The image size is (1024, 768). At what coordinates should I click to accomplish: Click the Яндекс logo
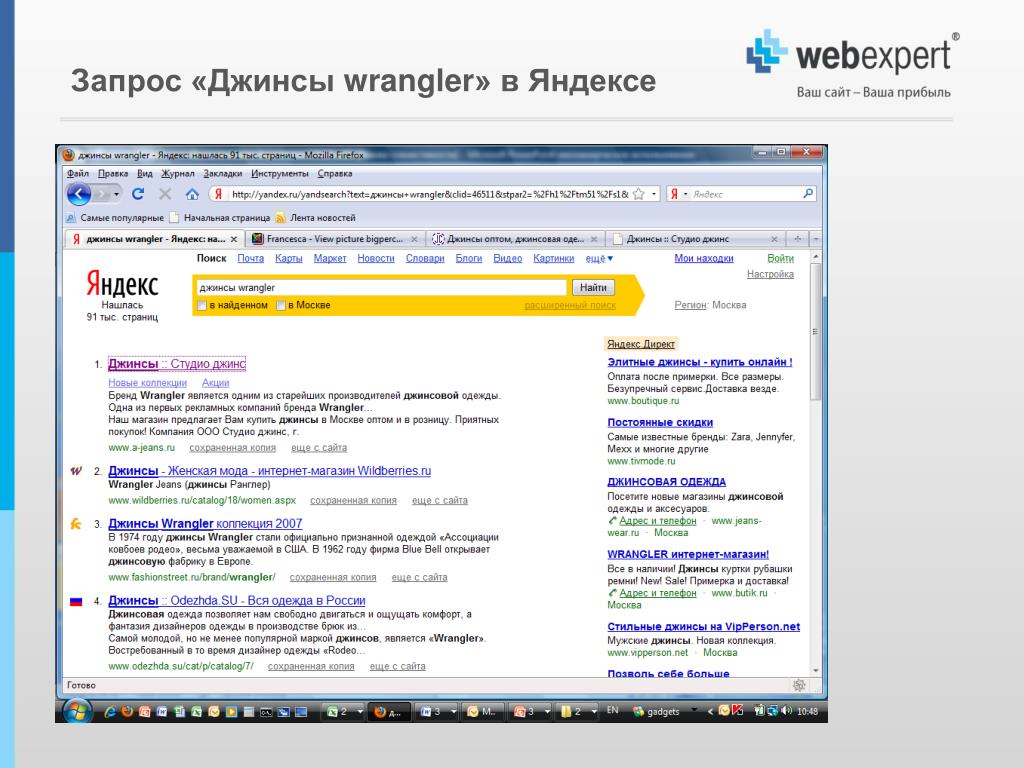point(123,285)
